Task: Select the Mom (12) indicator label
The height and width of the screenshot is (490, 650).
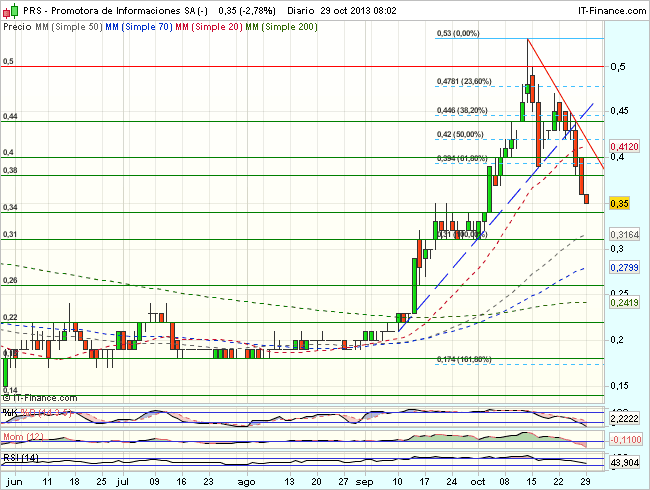Action: click(23, 437)
